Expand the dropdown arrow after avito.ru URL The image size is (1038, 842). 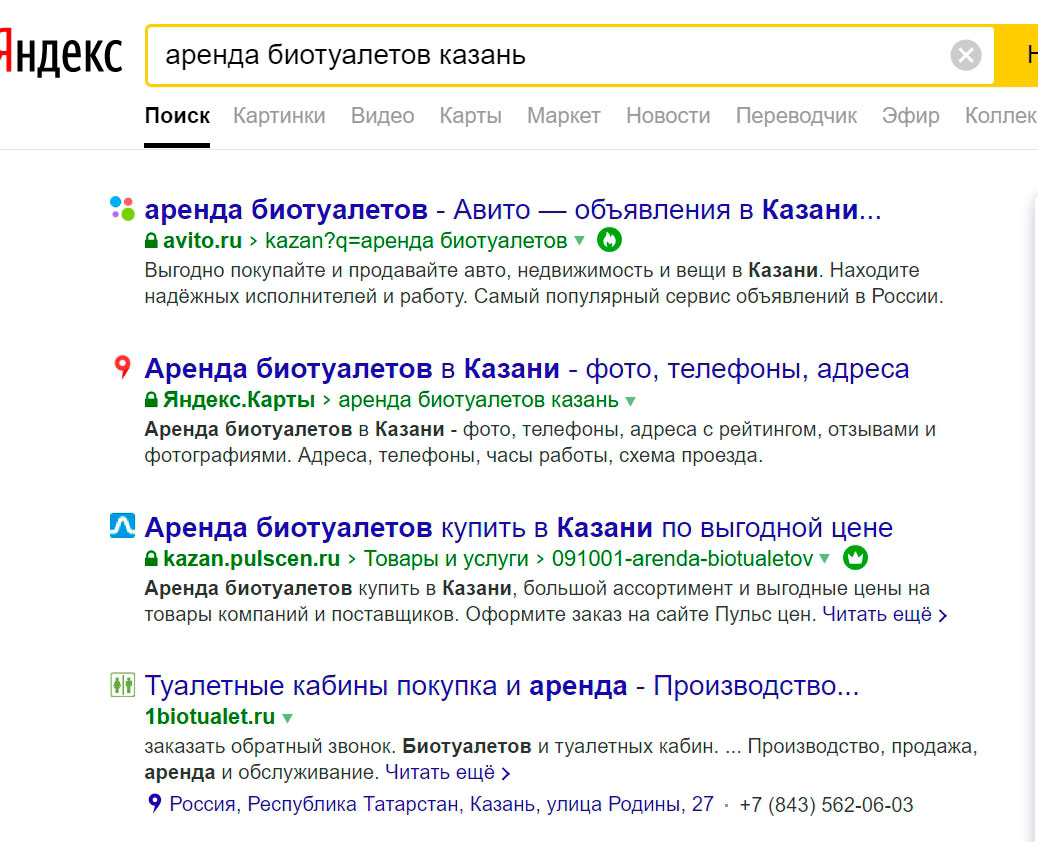pyautogui.click(x=580, y=240)
